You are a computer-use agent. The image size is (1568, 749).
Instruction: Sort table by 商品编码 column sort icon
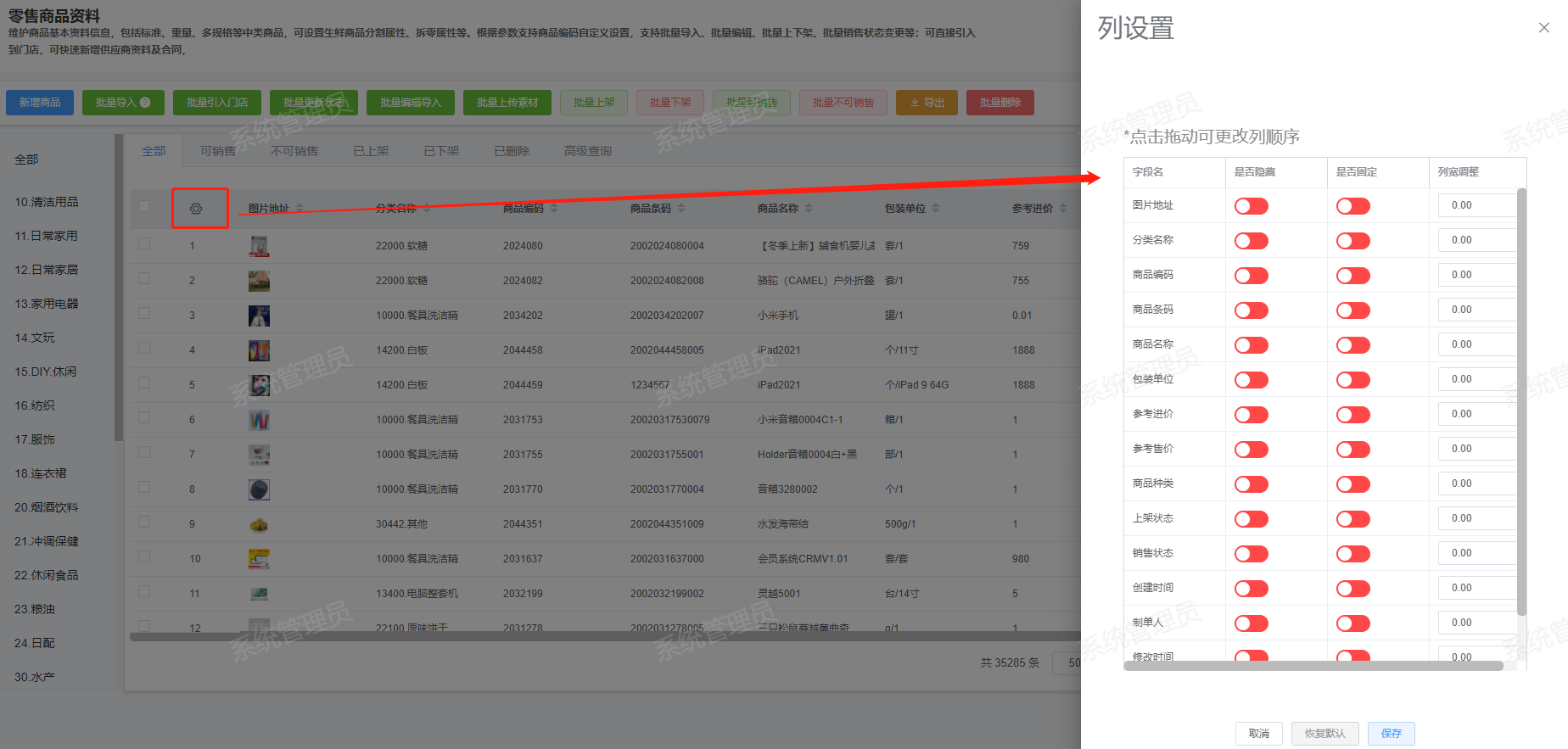click(554, 208)
